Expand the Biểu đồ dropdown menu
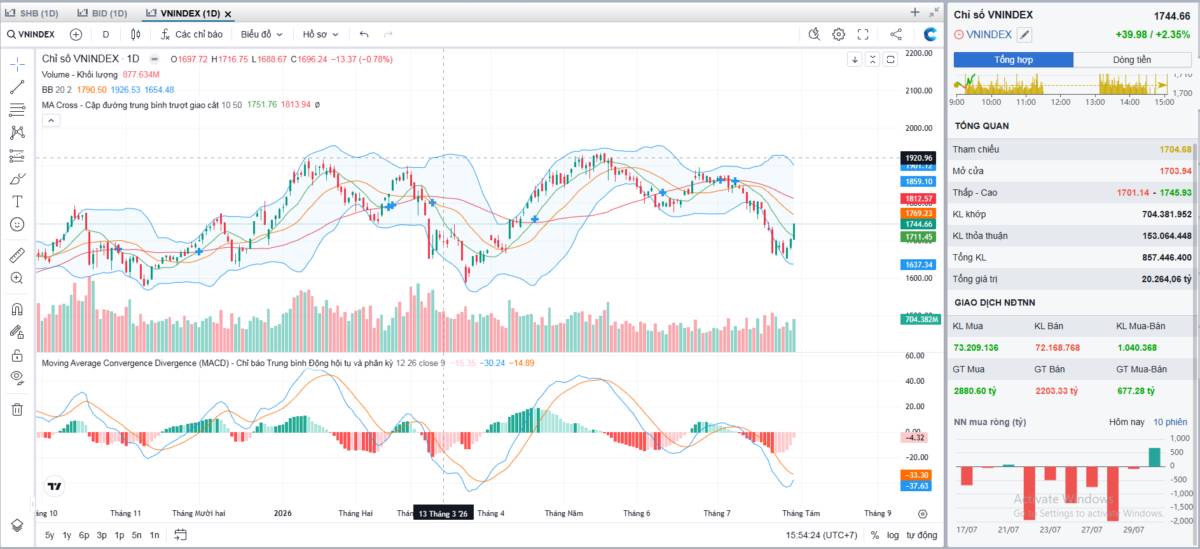The height and width of the screenshot is (549, 1200). click(263, 34)
